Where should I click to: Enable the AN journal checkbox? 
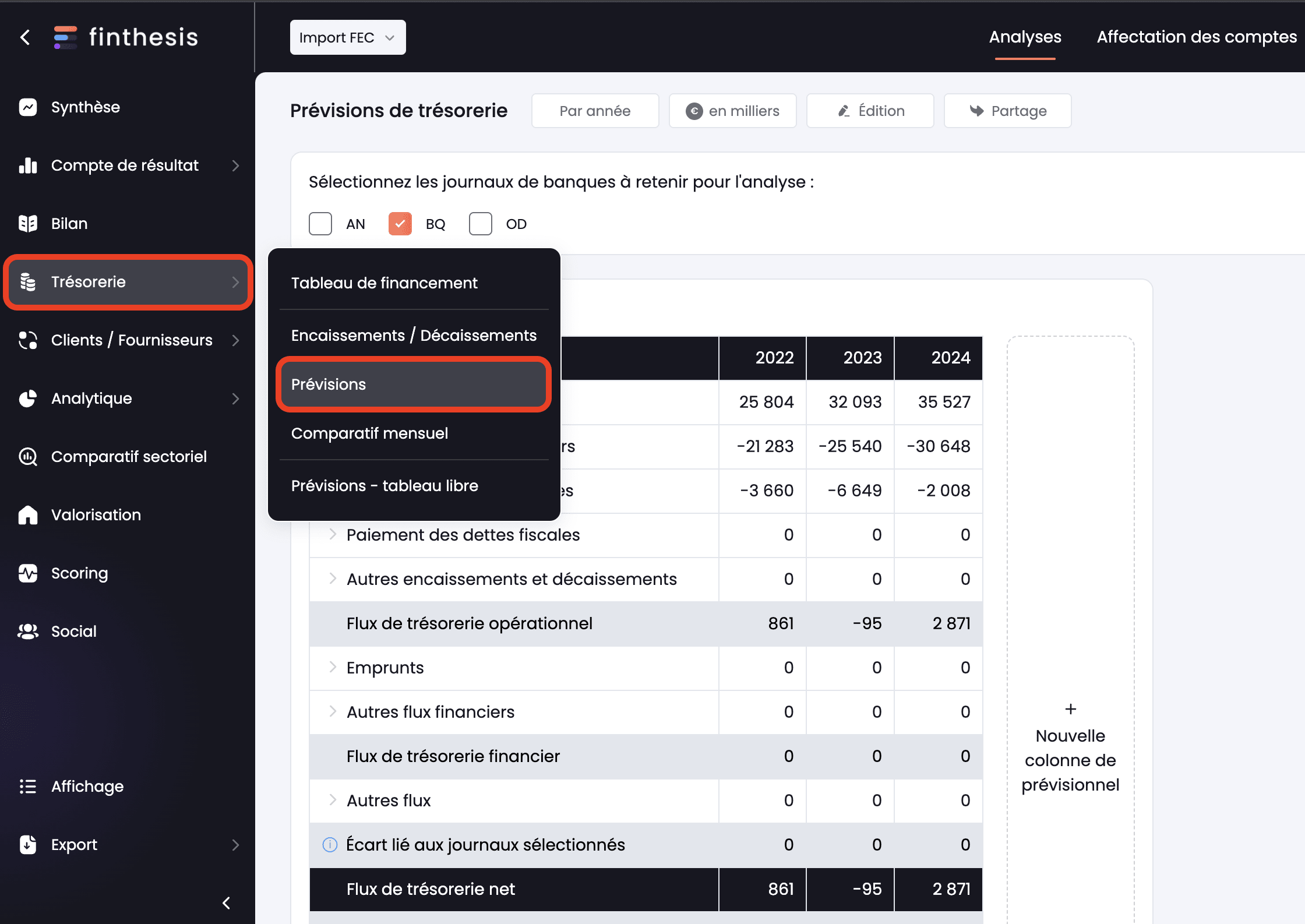click(320, 224)
